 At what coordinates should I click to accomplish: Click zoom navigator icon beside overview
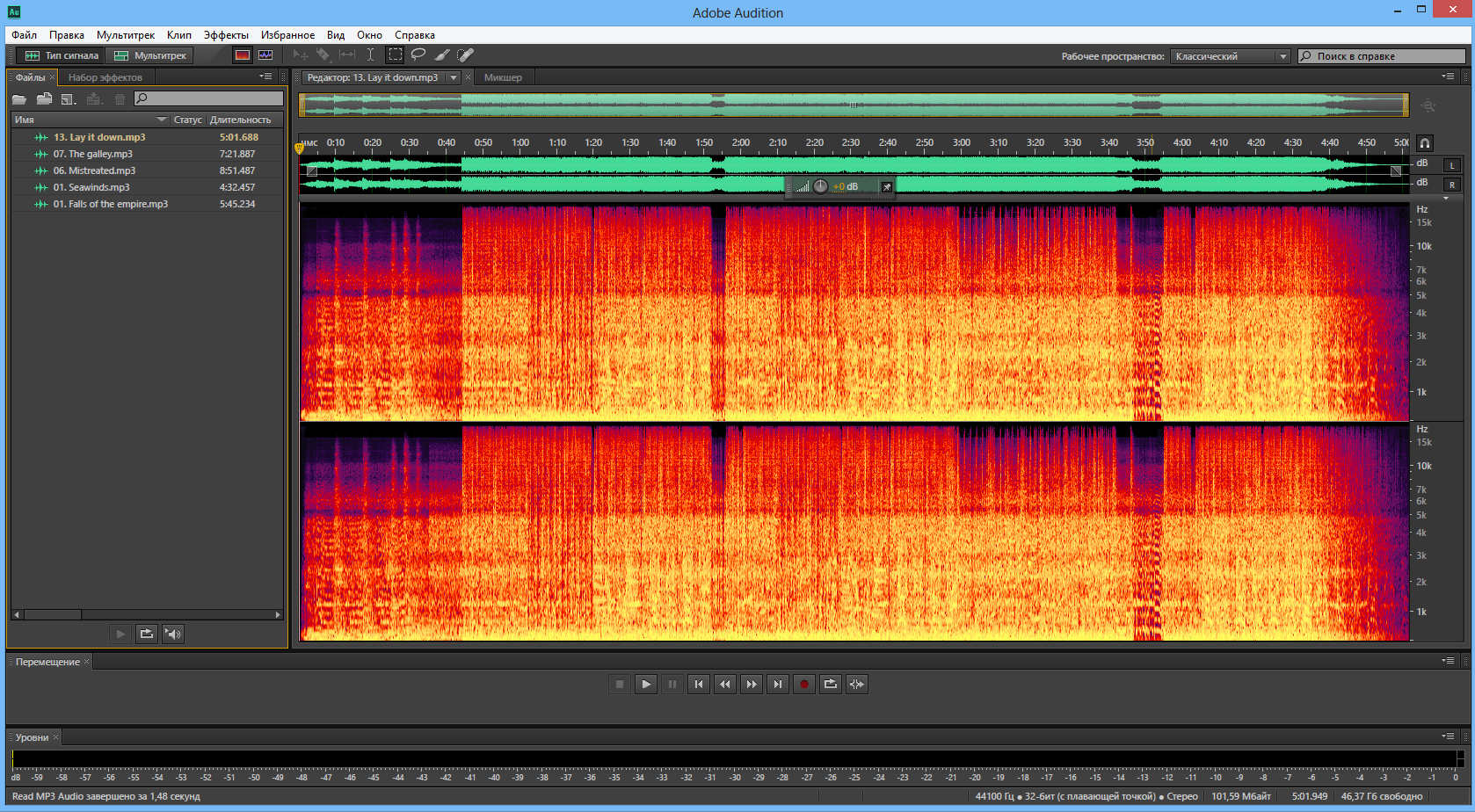click(x=1428, y=105)
